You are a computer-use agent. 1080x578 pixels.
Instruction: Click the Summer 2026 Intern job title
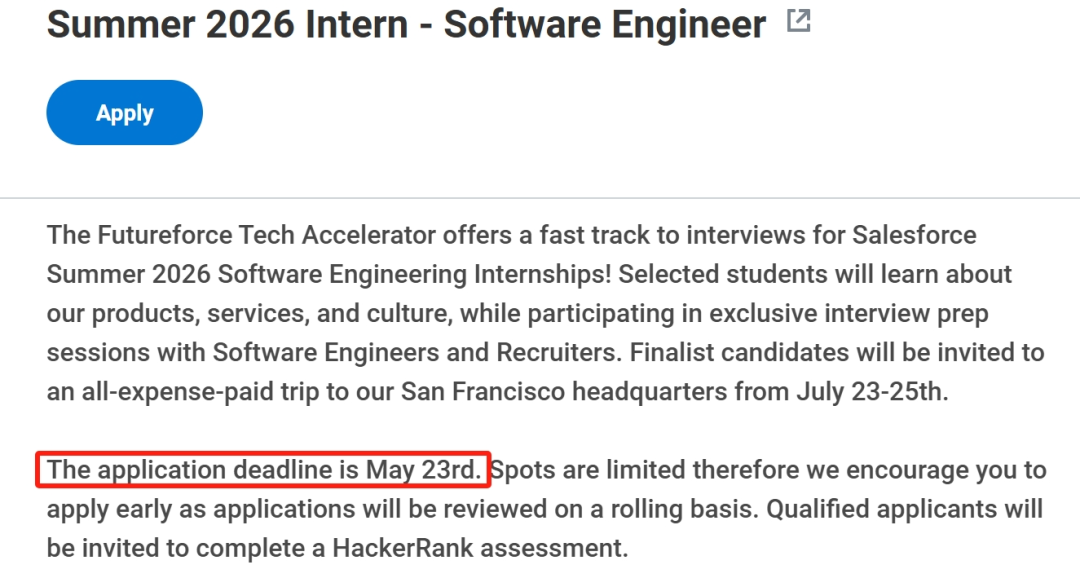406,25
